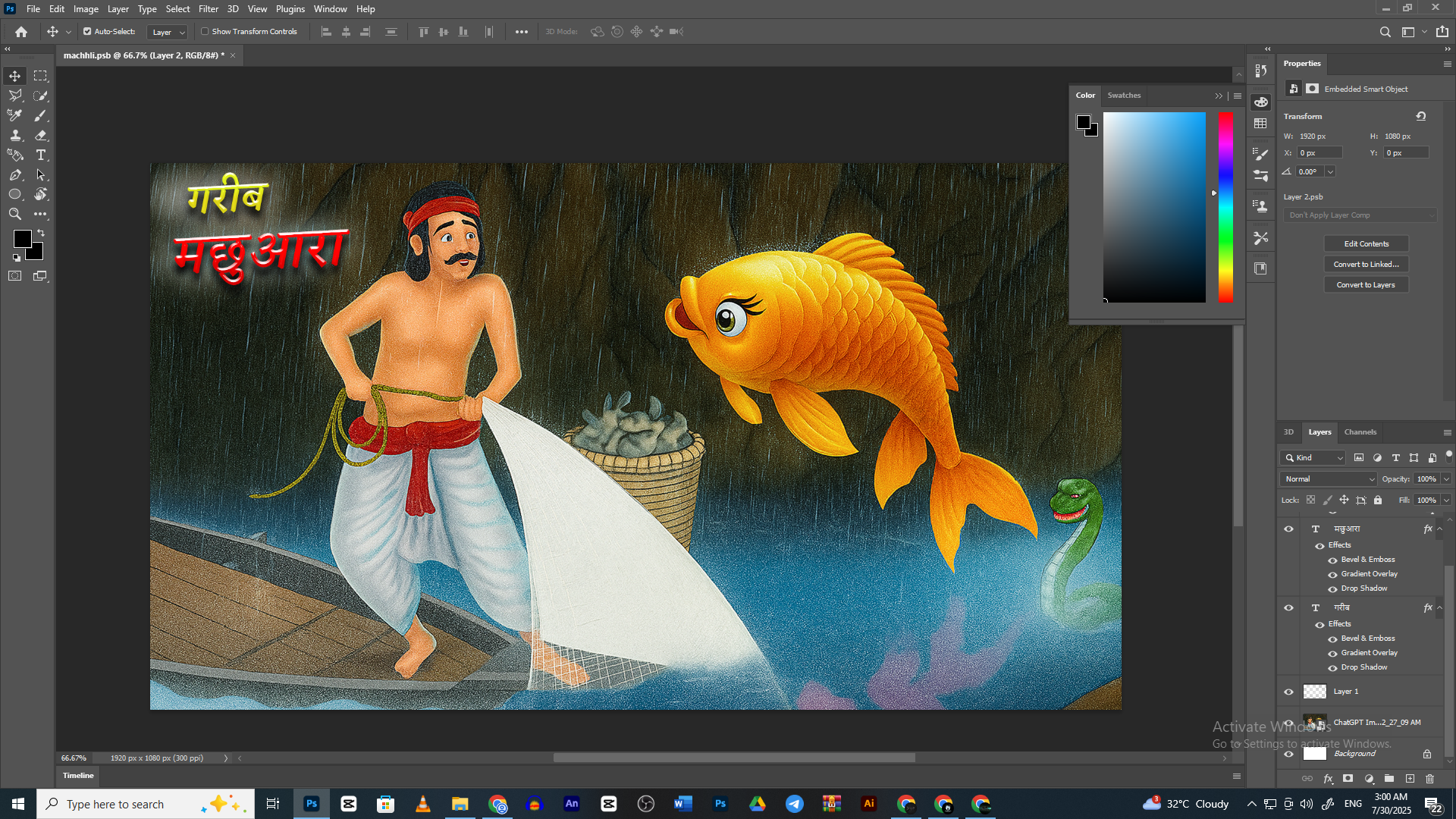Viewport: 1456px width, 819px height.
Task: Open the Auto-Select Layer dropdown
Action: 168,32
